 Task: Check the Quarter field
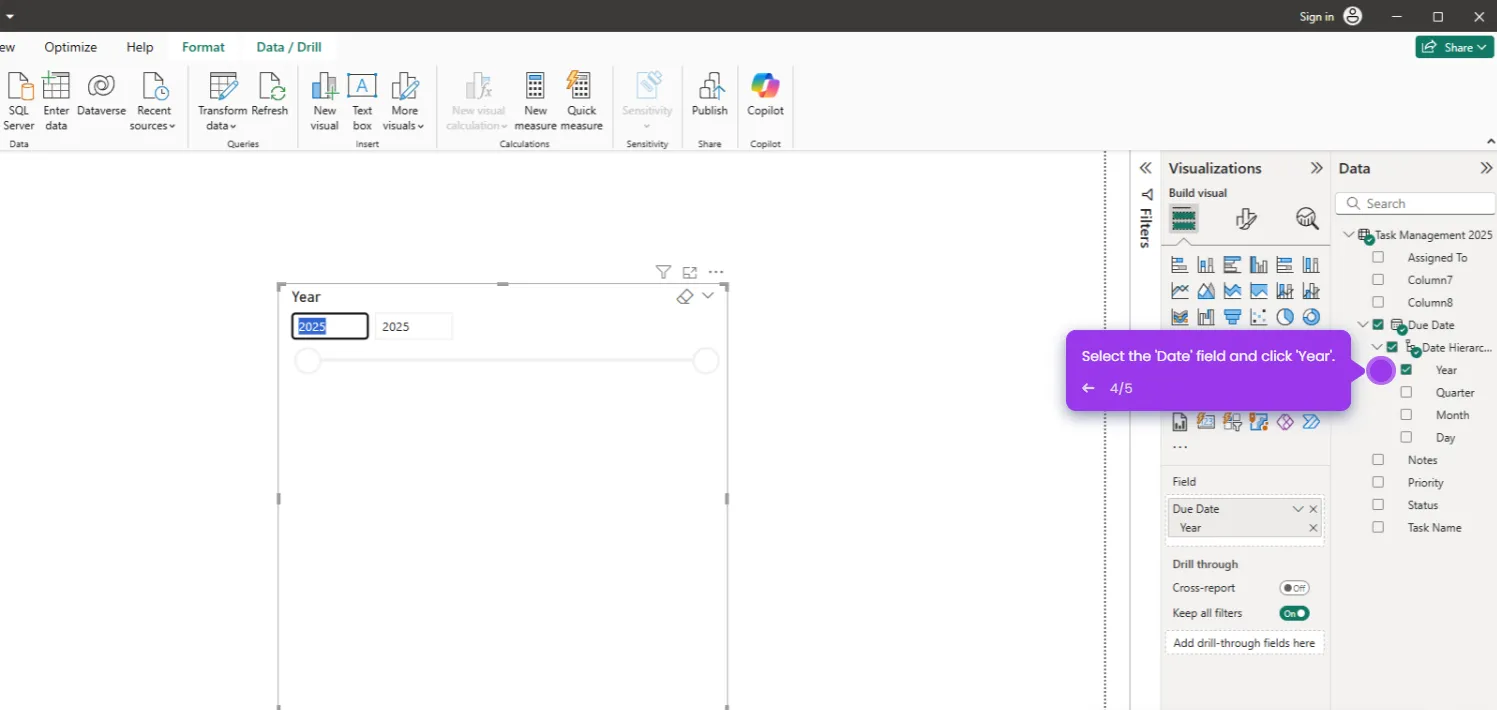coord(1406,392)
